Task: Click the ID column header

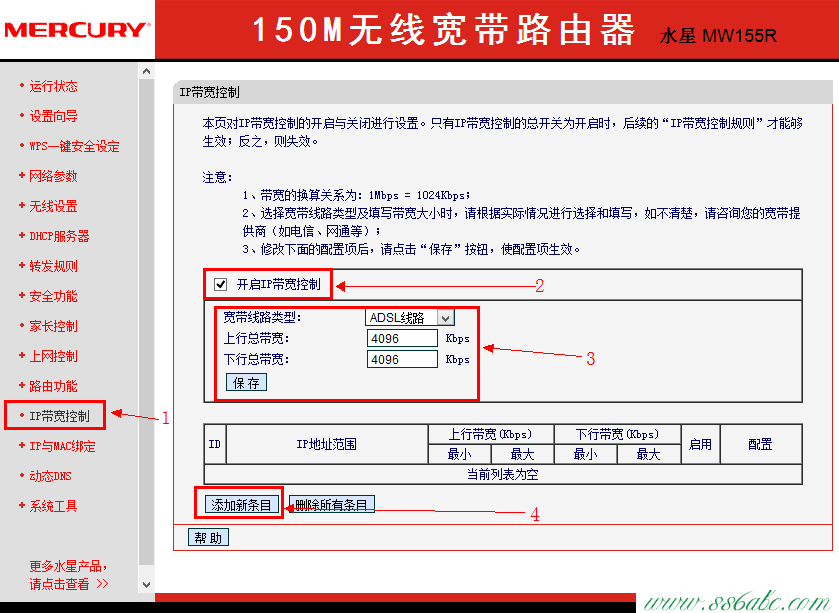Action: pos(215,444)
